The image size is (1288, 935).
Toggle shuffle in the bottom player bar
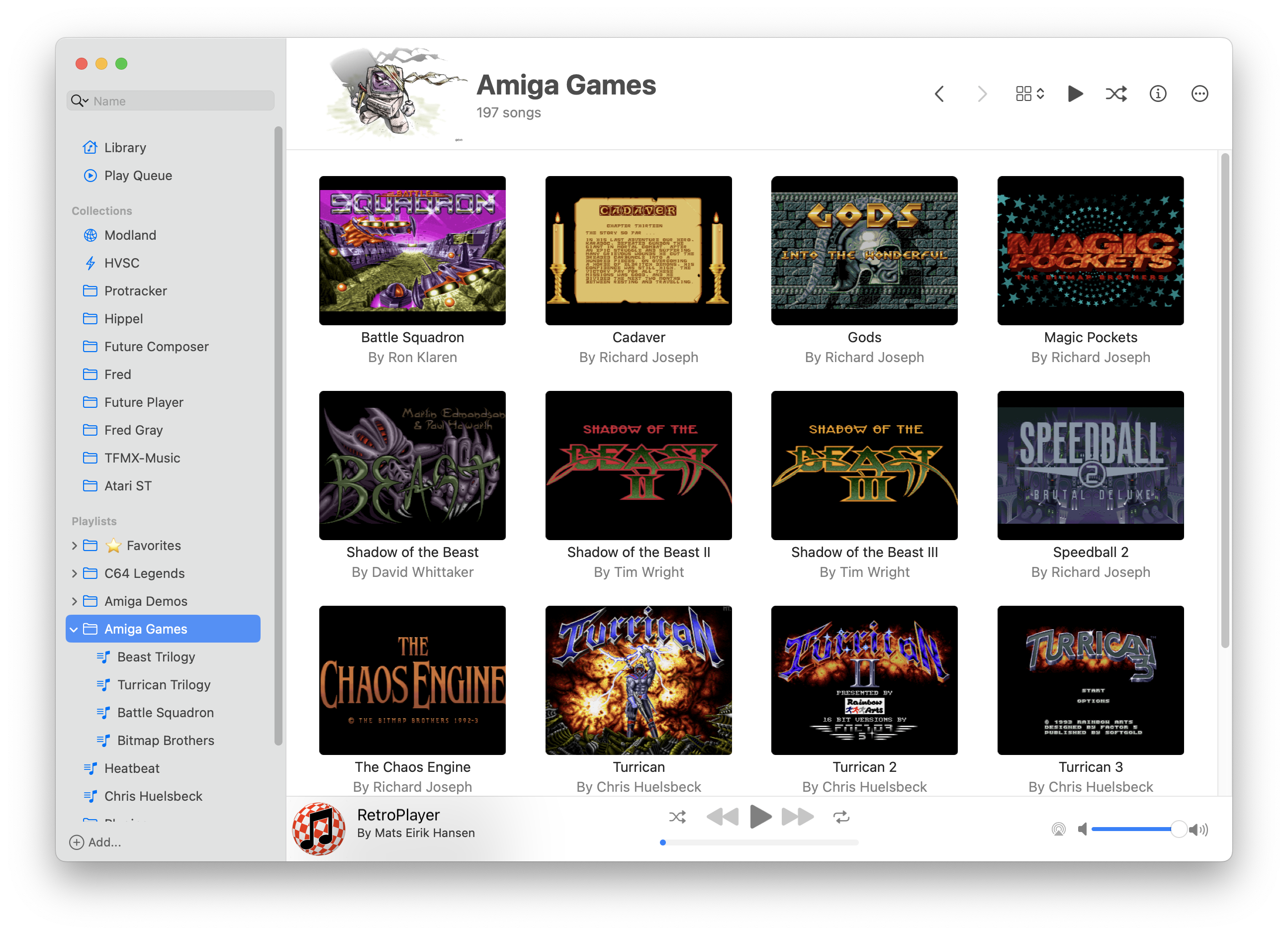[677, 817]
